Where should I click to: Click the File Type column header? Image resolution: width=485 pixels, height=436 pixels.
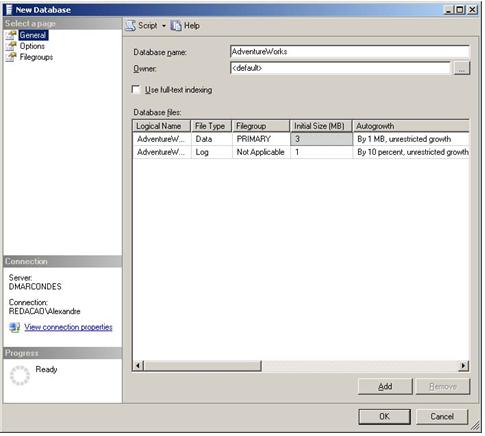211,126
